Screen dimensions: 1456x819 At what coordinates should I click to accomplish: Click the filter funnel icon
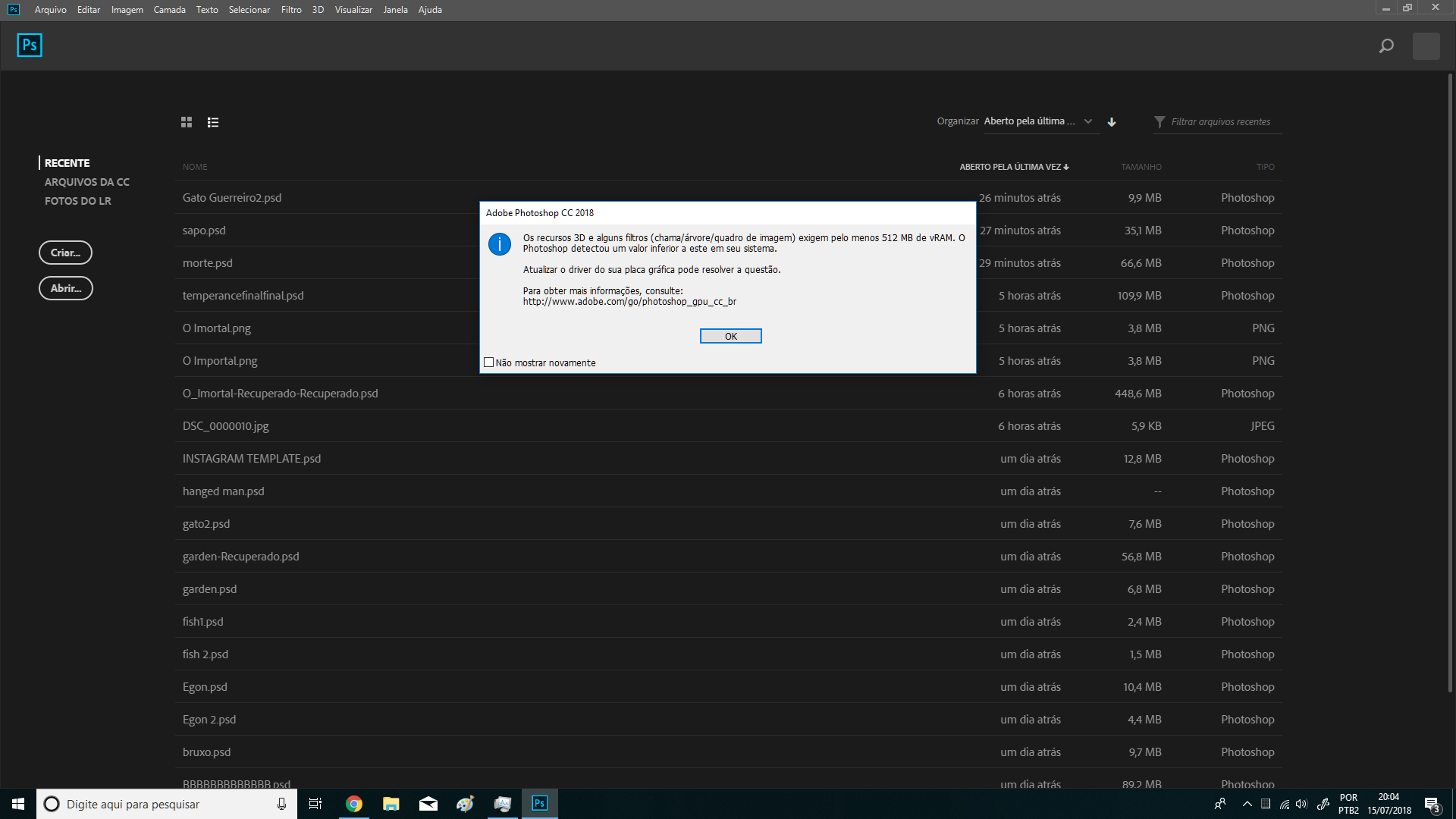pyautogui.click(x=1159, y=122)
